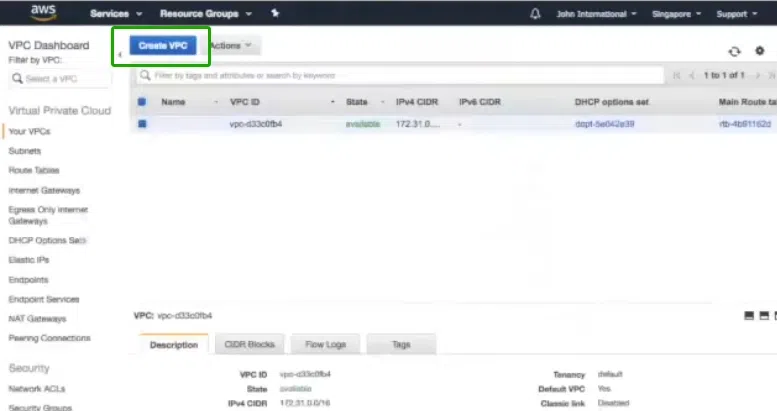This screenshot has height=411, width=777.
Task: Open Subnets in sidebar
Action: pyautogui.click(x=25, y=151)
